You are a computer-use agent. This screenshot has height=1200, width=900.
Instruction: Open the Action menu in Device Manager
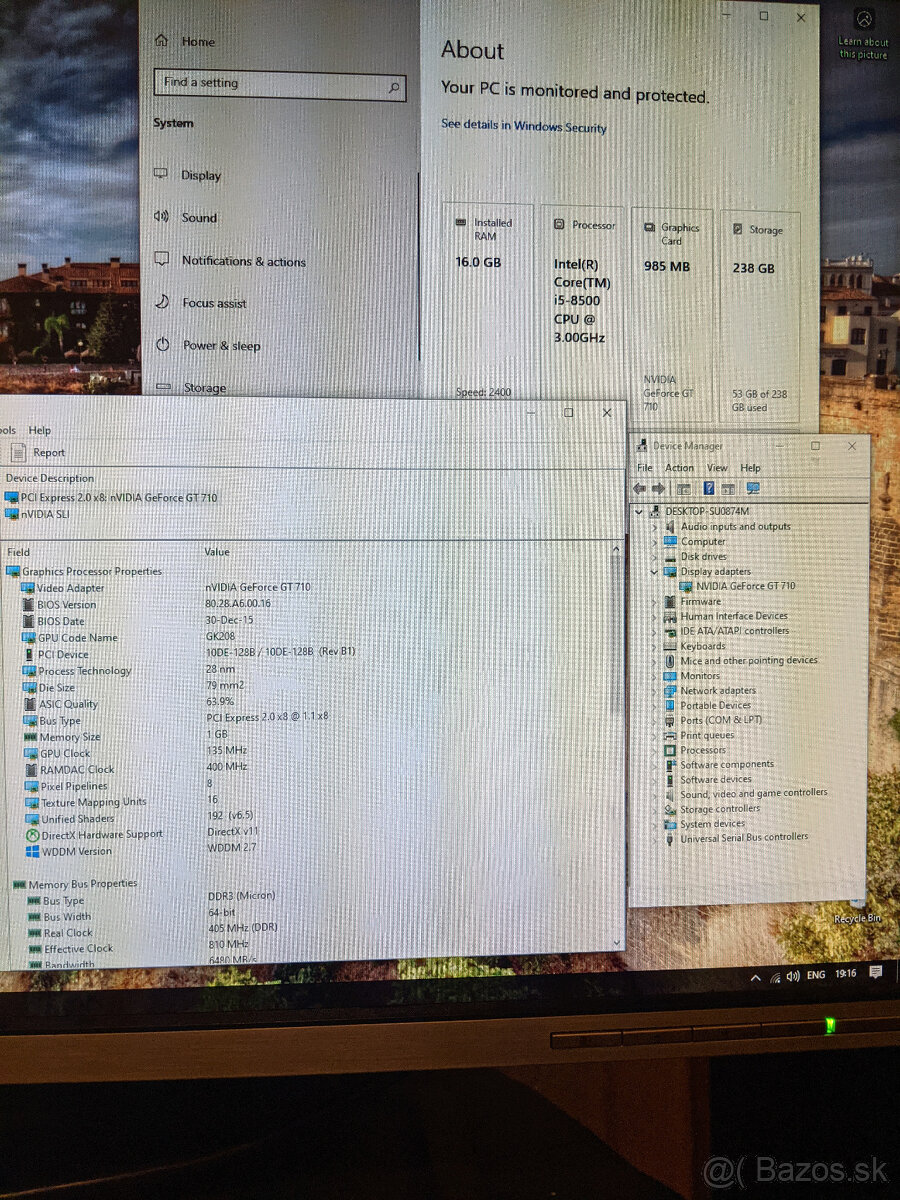click(680, 467)
